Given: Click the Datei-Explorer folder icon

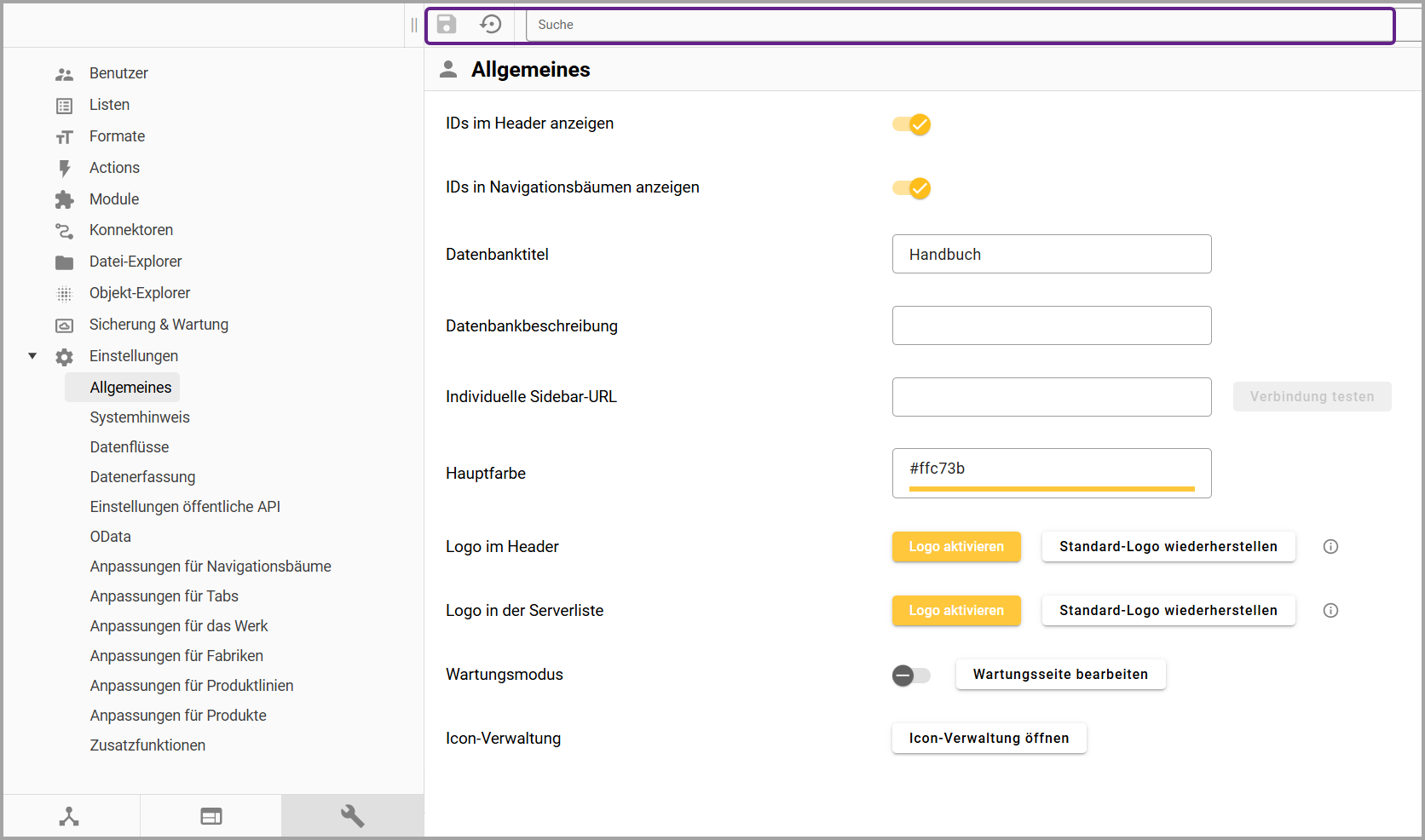Looking at the screenshot, I should tap(65, 262).
